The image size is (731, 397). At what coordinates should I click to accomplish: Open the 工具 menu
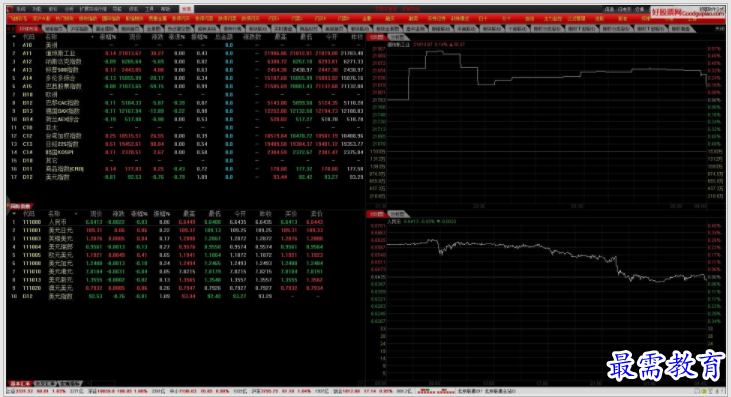tap(149, 9)
